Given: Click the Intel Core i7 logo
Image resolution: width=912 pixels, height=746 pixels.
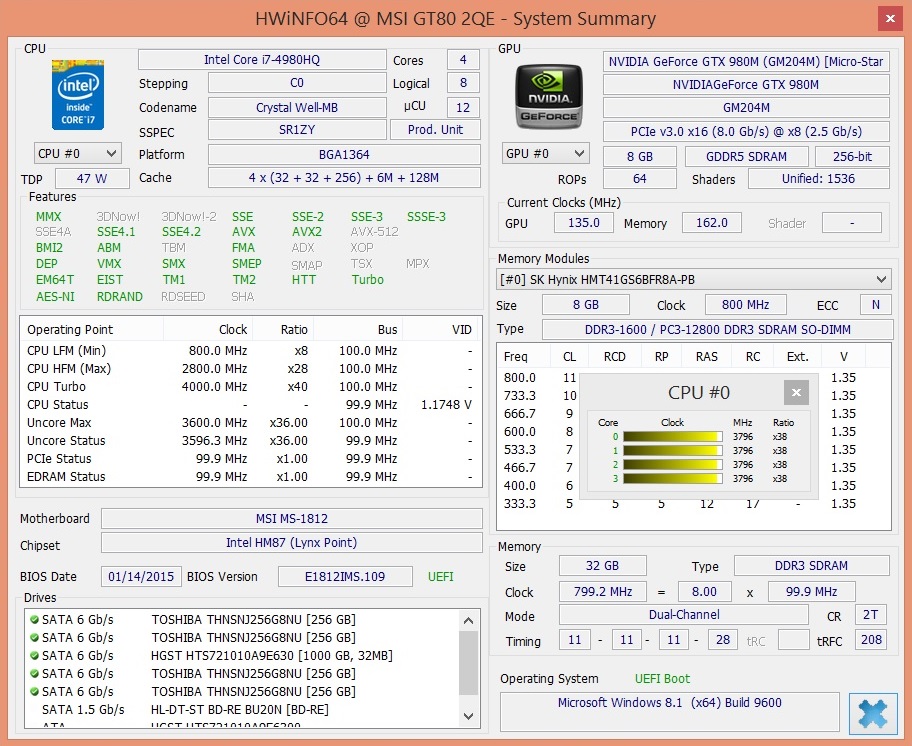Looking at the screenshot, I should point(78,94).
